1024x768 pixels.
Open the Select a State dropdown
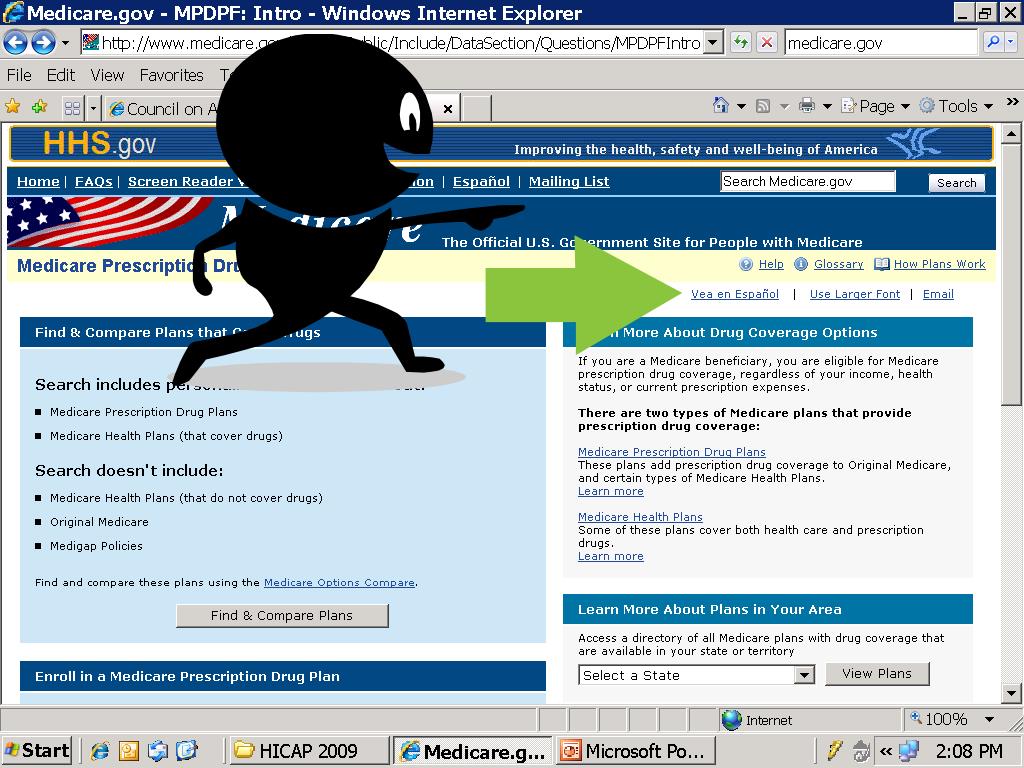[696, 675]
